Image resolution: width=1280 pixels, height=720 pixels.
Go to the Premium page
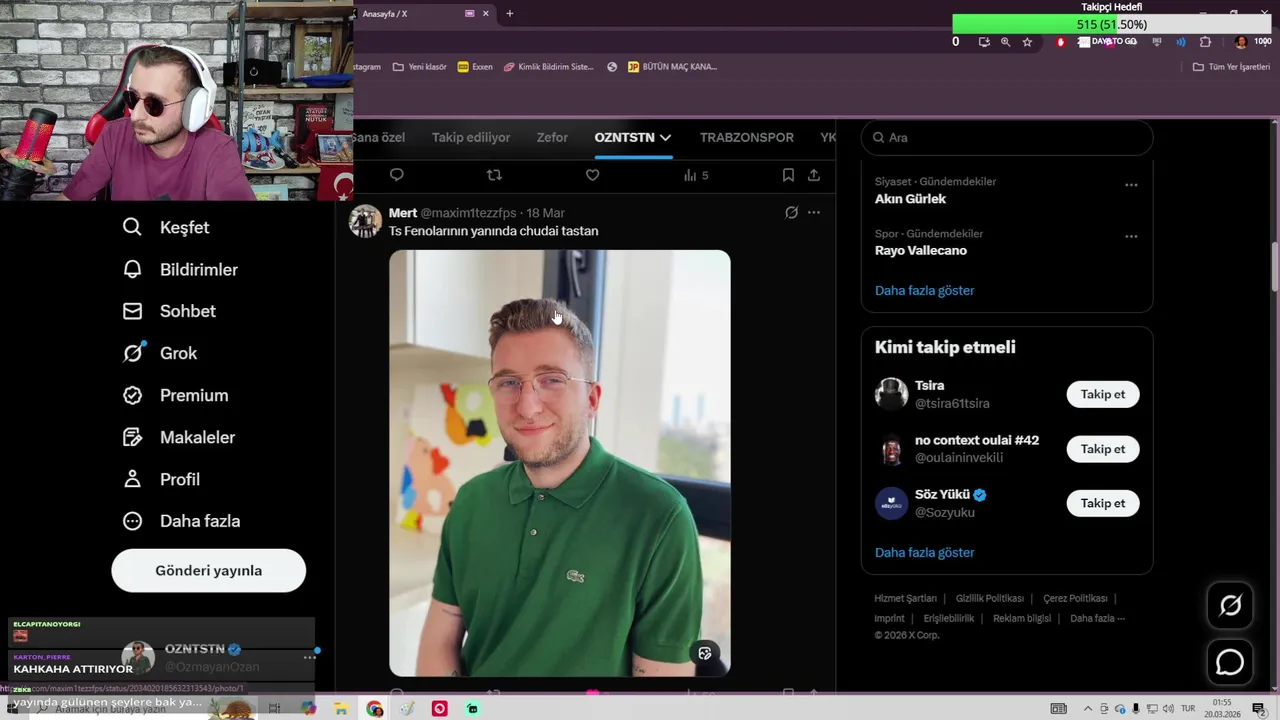pos(175,395)
